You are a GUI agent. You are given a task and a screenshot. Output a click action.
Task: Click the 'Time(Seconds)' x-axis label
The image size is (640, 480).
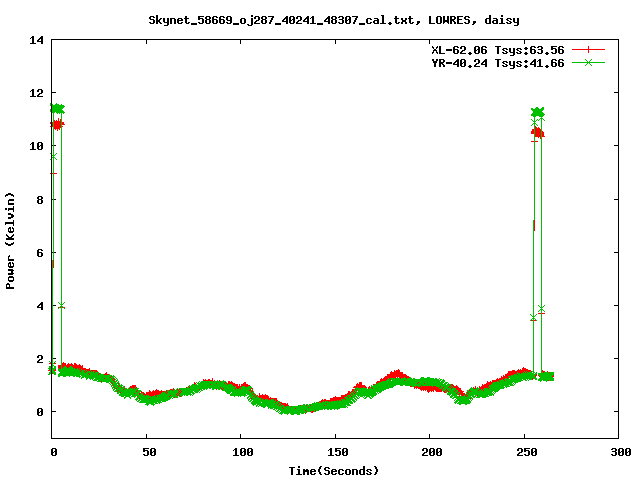click(333, 471)
